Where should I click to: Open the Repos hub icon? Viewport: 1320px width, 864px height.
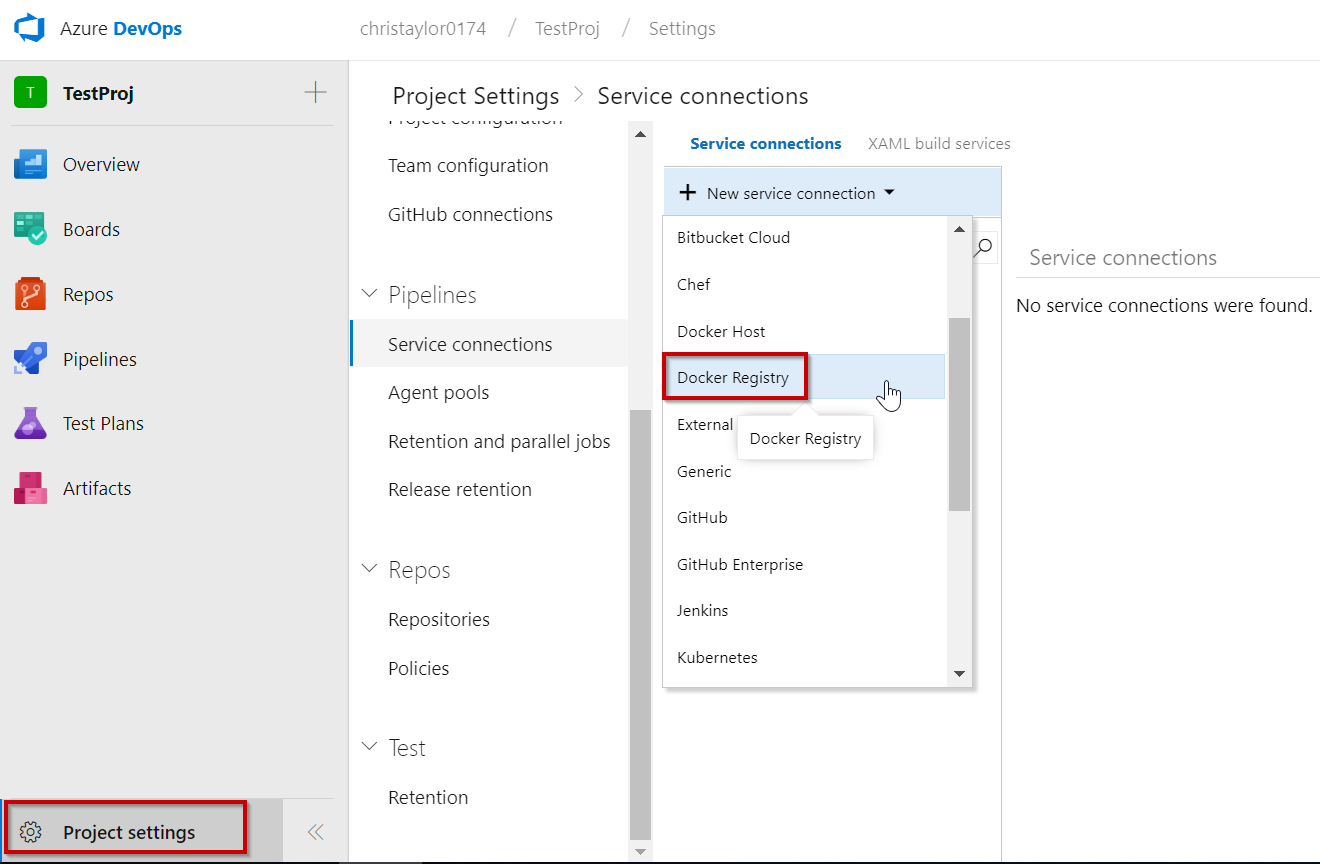point(30,295)
